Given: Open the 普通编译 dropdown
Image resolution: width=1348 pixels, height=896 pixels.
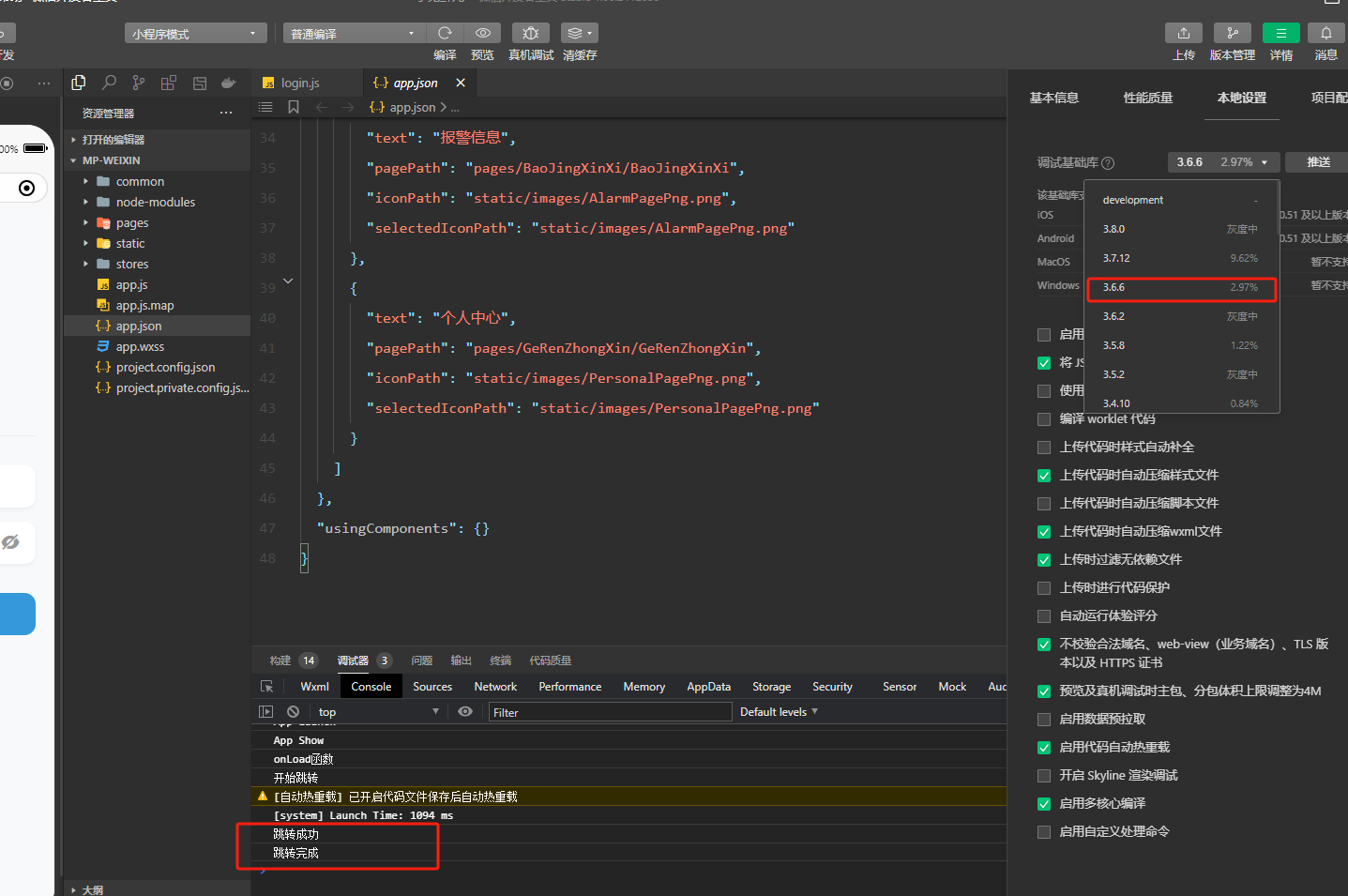Looking at the screenshot, I should tap(354, 34).
